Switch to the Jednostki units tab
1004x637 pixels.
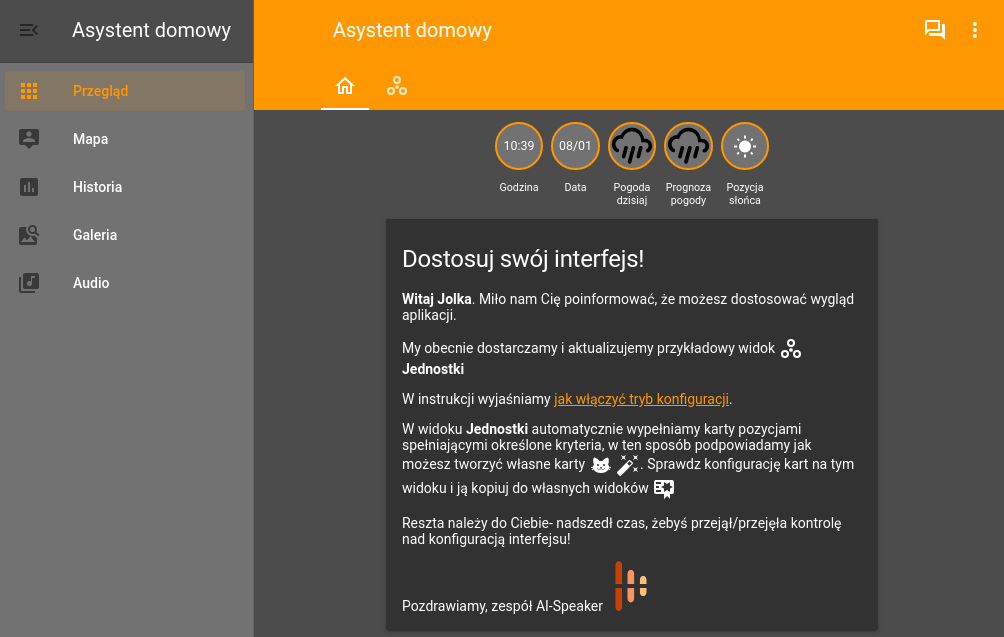pos(397,86)
